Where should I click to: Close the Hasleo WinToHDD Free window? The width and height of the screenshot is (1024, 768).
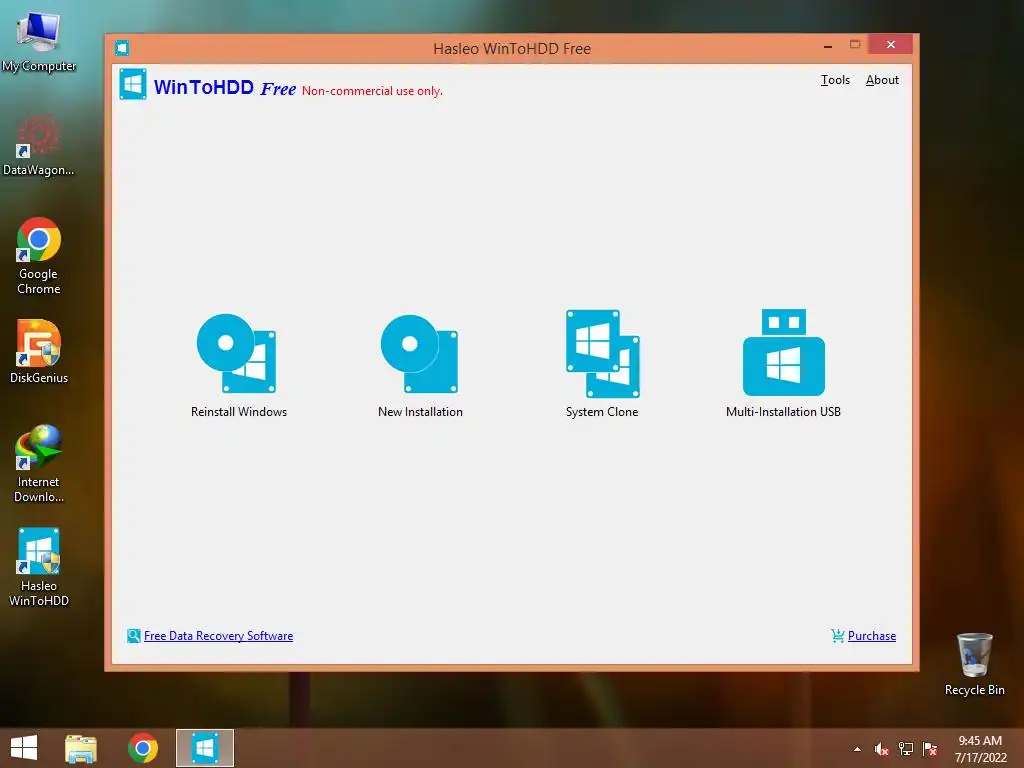tap(891, 44)
